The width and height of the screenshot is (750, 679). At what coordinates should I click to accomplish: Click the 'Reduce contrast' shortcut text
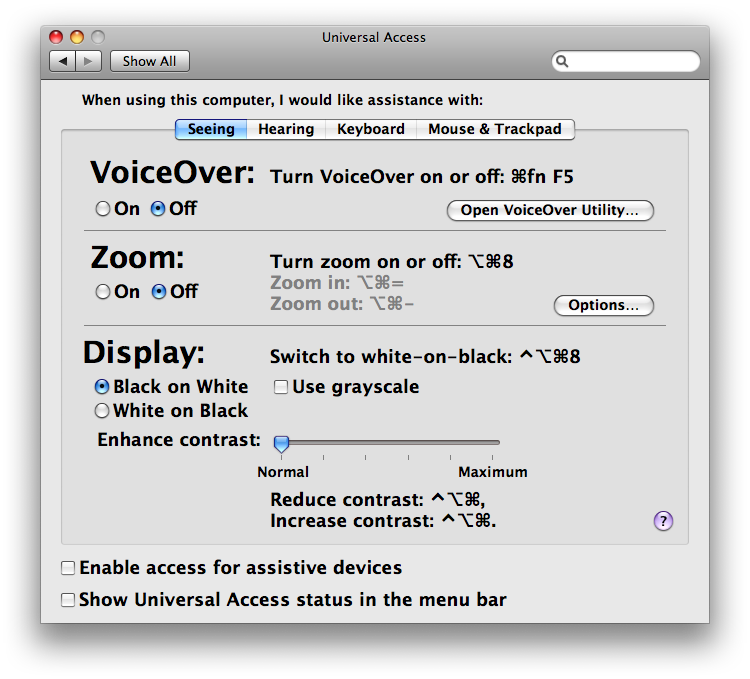coord(378,500)
